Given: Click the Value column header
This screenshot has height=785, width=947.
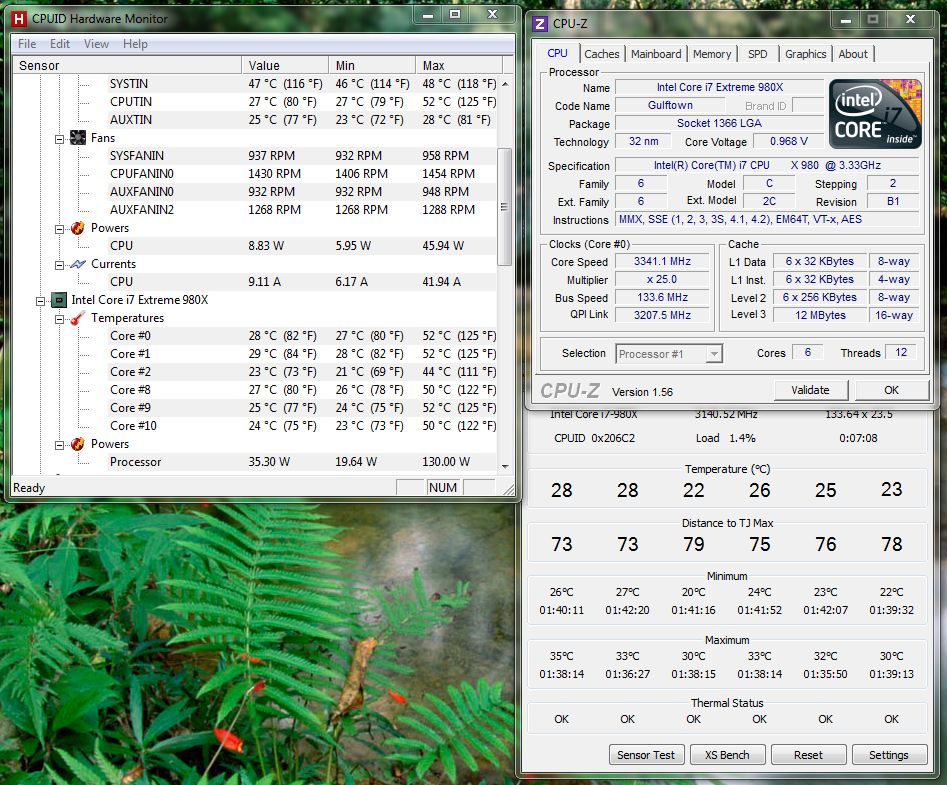Looking at the screenshot, I should (x=285, y=65).
